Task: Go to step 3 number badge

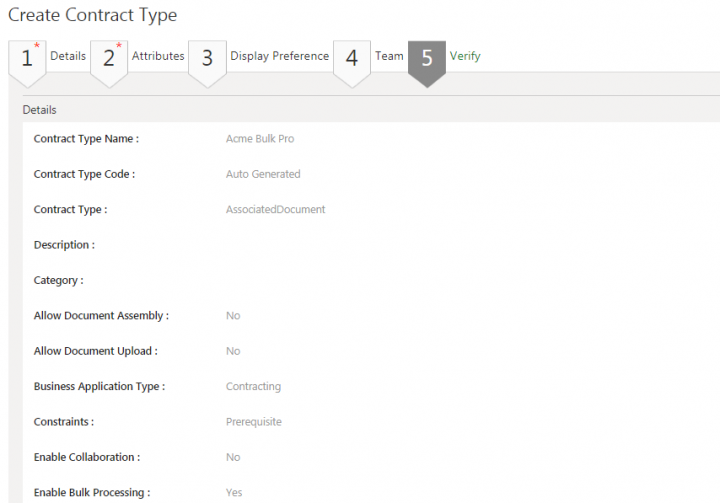Action: (x=208, y=63)
